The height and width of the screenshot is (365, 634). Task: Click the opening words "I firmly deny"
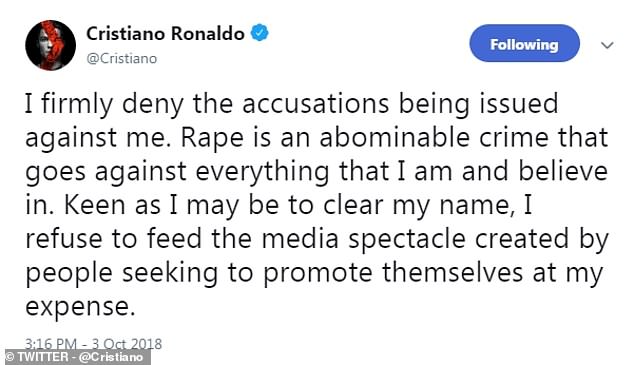coord(104,104)
